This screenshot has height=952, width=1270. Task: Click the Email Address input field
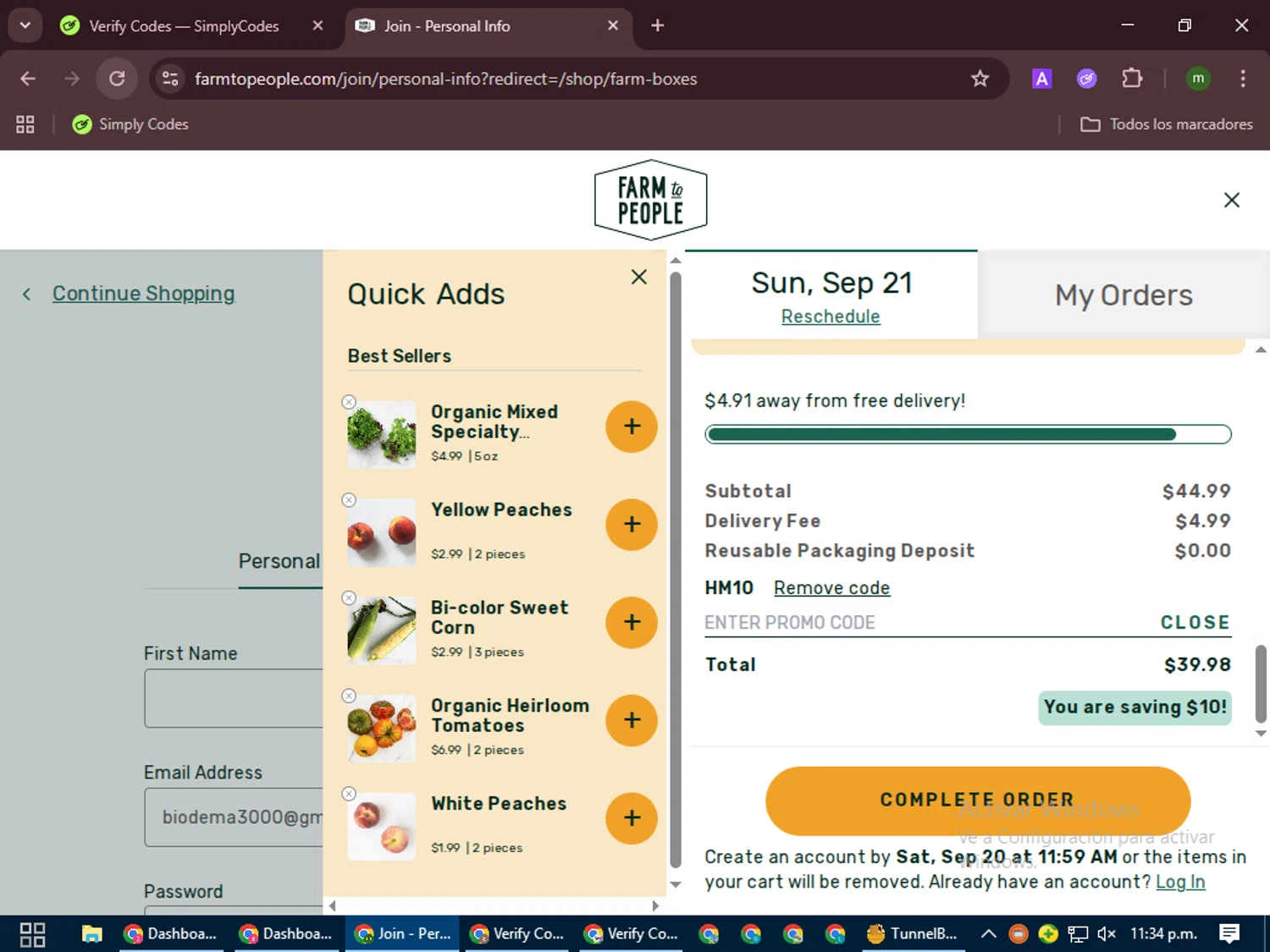234,817
